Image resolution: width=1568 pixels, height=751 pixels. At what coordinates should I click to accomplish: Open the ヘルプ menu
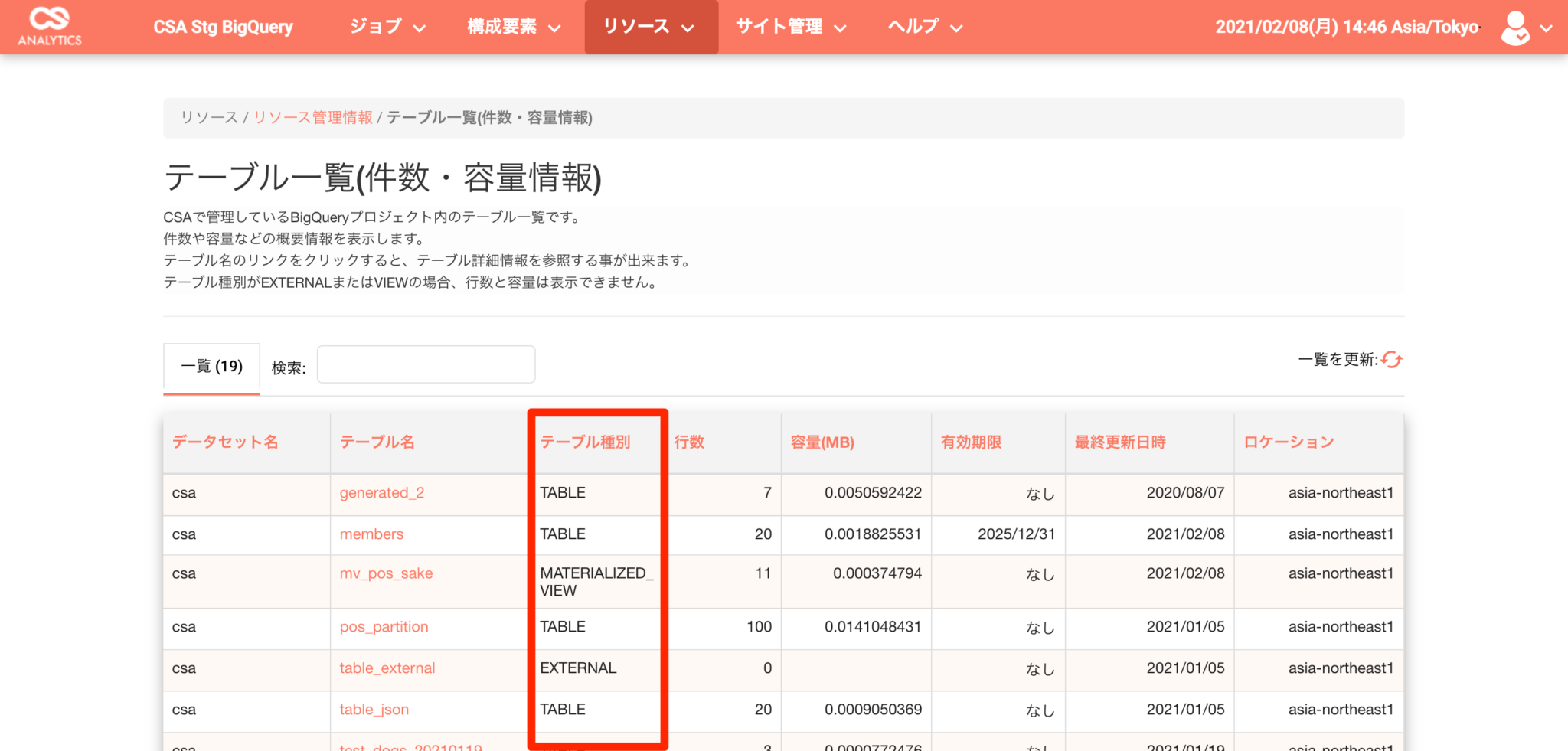tap(923, 26)
